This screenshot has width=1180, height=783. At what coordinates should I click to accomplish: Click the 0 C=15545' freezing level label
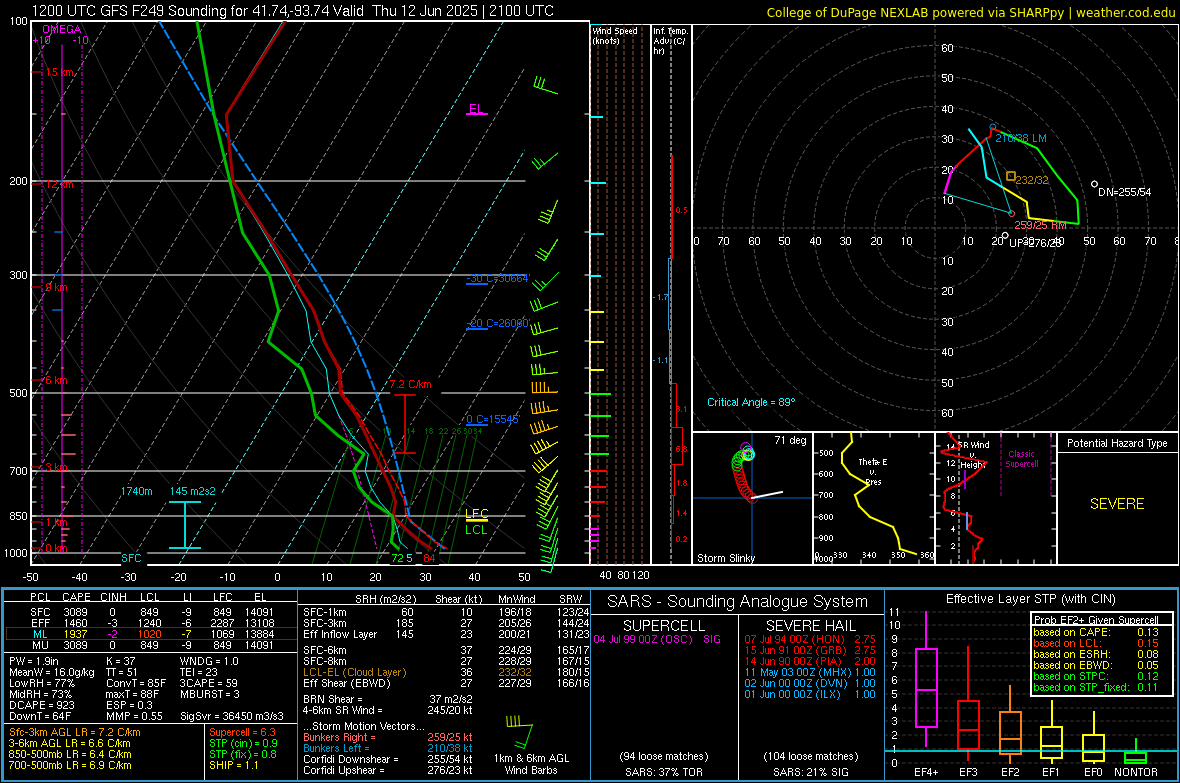click(492, 419)
